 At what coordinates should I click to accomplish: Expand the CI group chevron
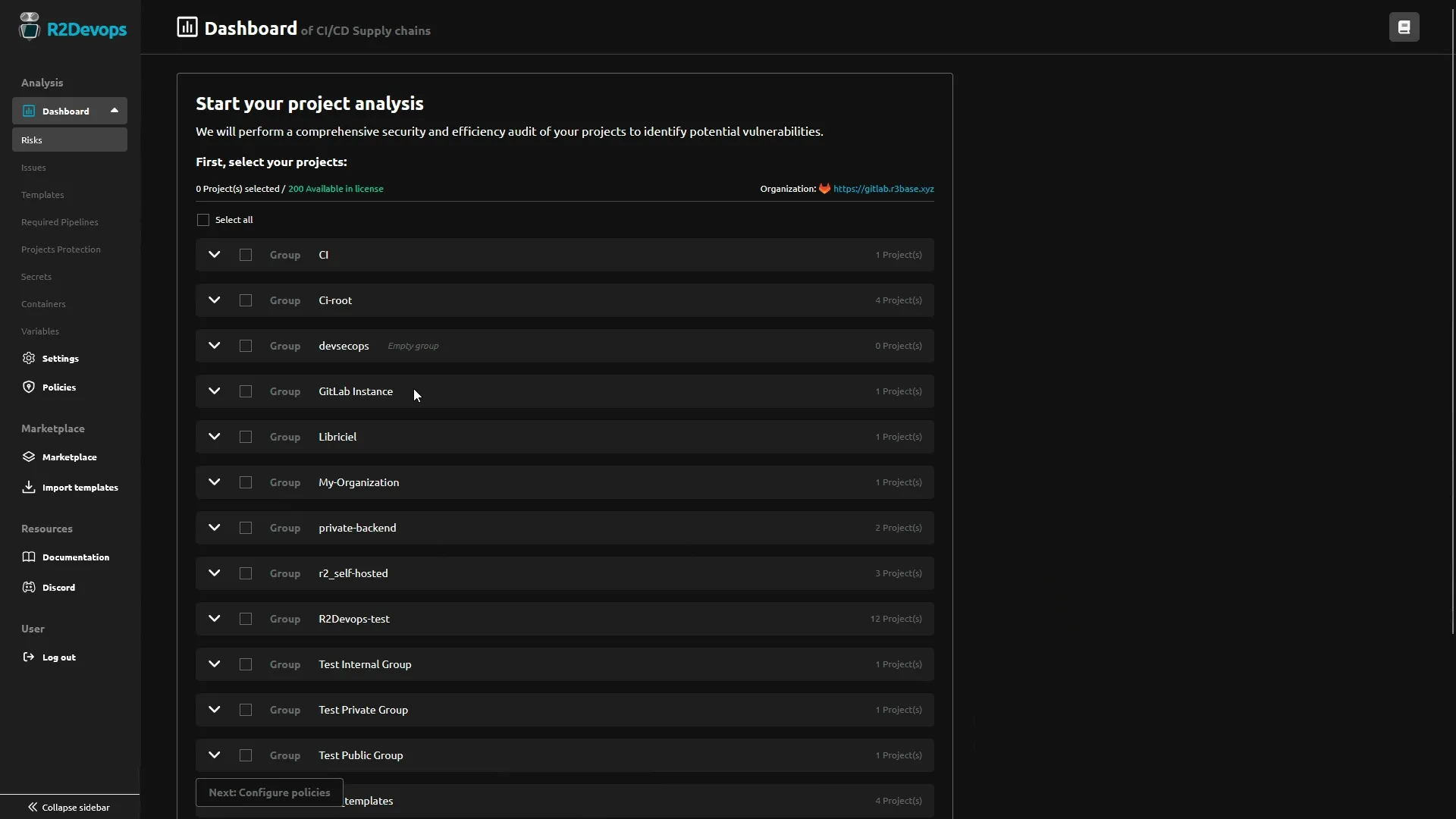pyautogui.click(x=215, y=255)
